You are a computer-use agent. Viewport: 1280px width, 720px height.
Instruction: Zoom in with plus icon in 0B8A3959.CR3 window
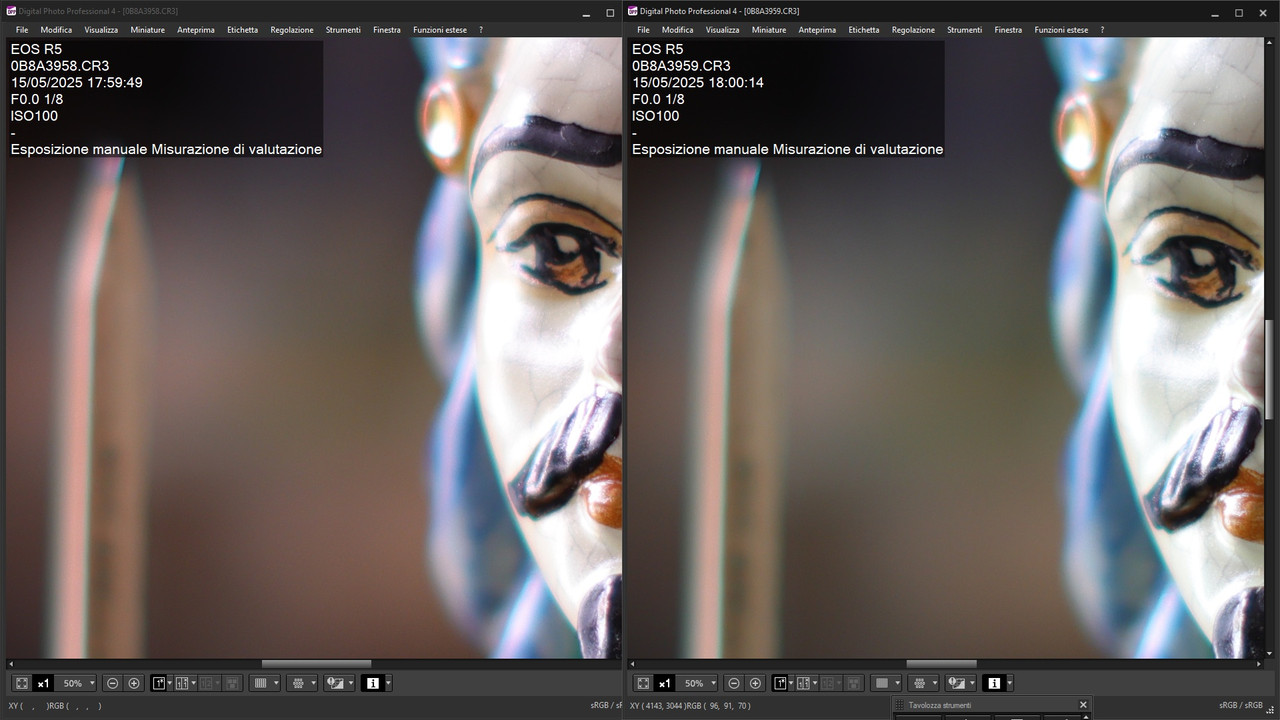pos(755,683)
